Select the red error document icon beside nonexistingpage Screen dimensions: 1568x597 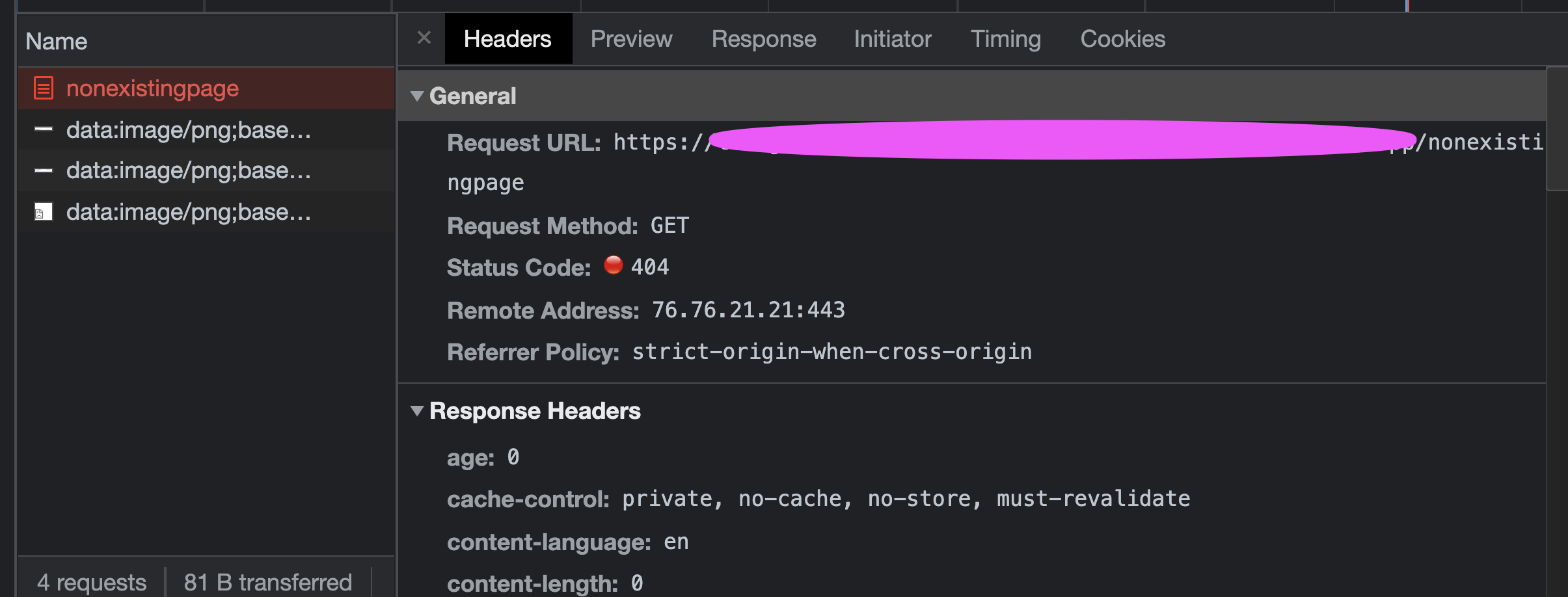point(43,88)
